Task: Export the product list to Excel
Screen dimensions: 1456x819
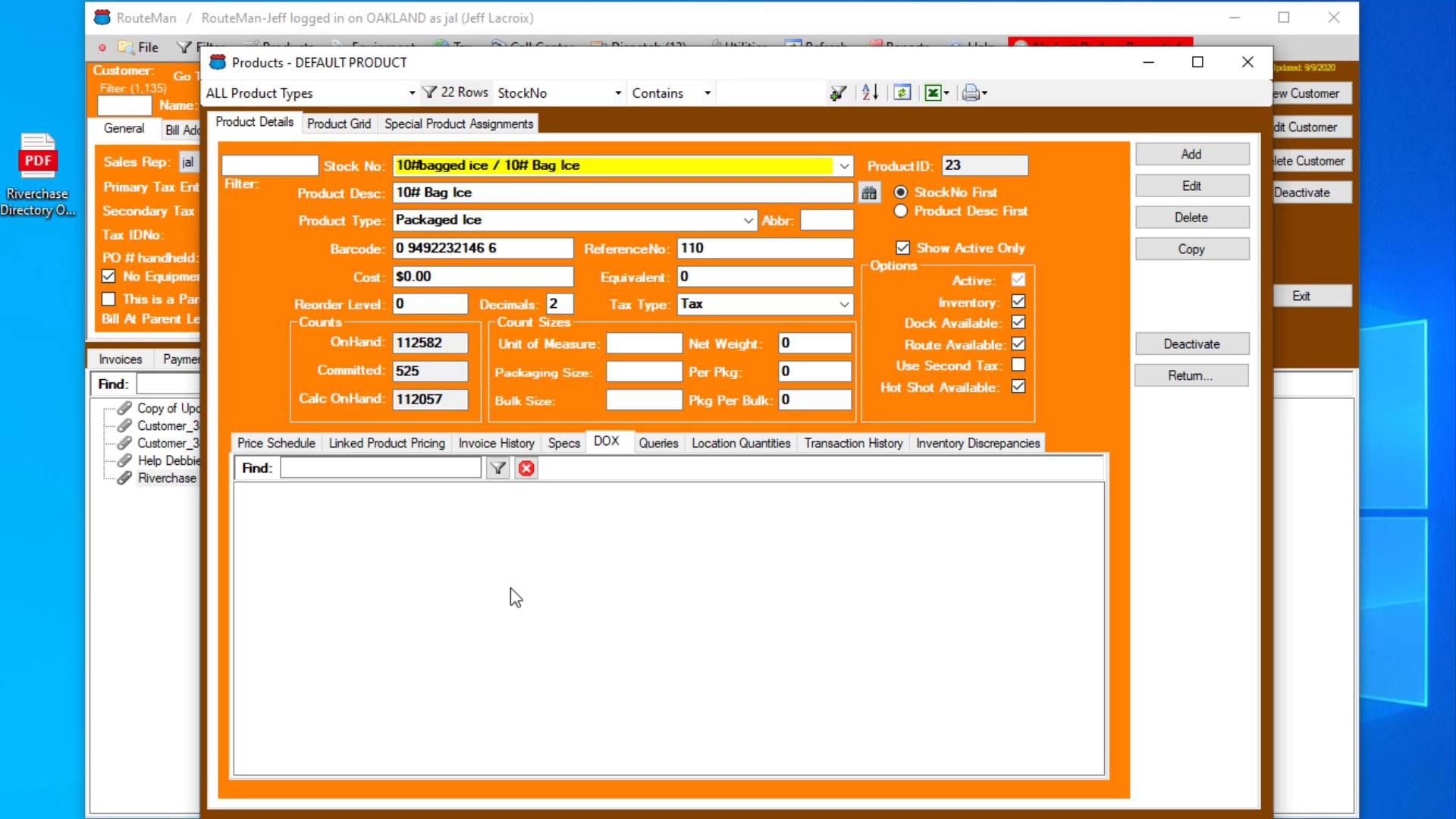Action: tap(933, 93)
